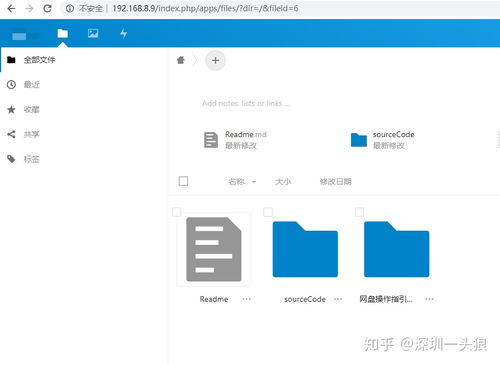500x365 pixels.
Task: Go back with the browser back arrow
Action: 11,8
